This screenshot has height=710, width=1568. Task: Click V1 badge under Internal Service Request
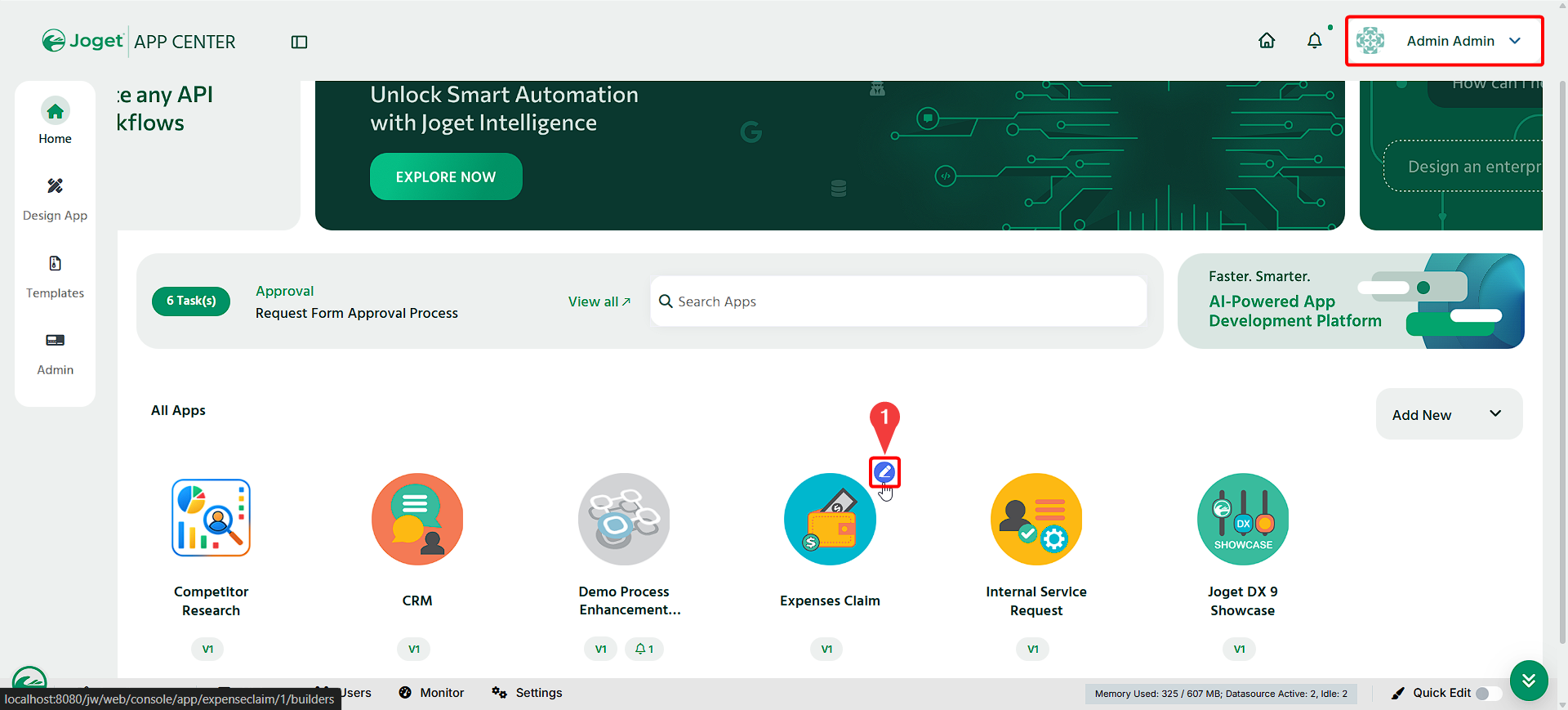[x=1033, y=649]
